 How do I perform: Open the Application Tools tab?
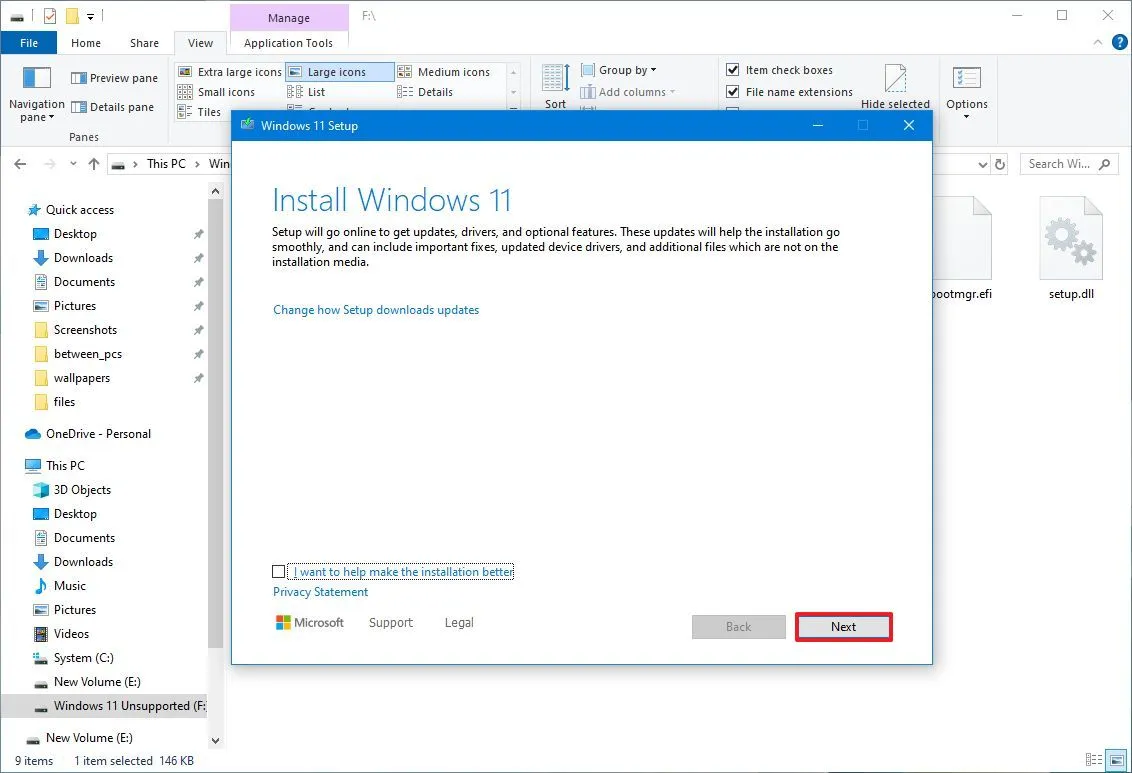click(288, 43)
